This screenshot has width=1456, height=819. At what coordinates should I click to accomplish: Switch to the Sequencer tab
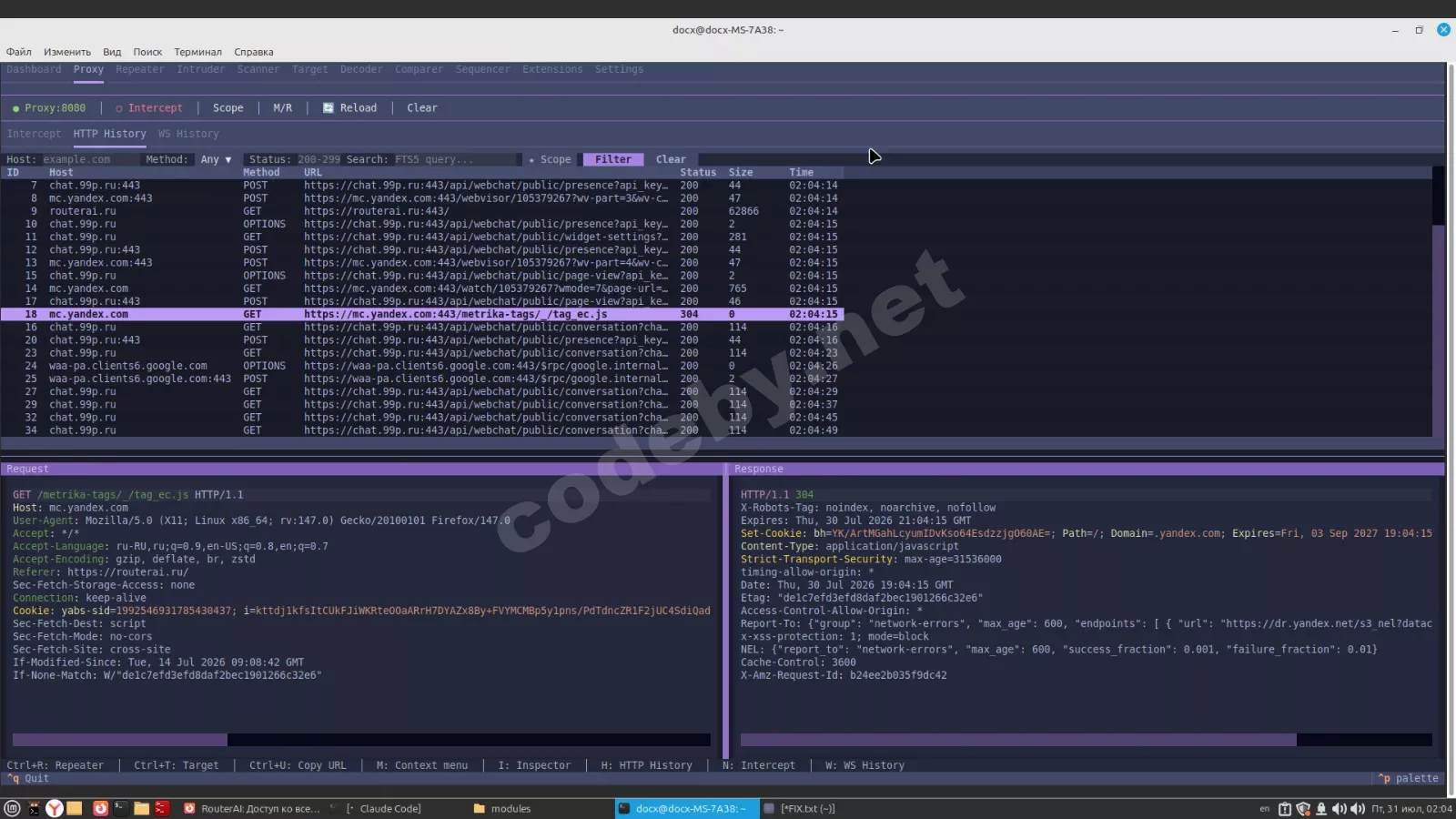click(x=482, y=69)
